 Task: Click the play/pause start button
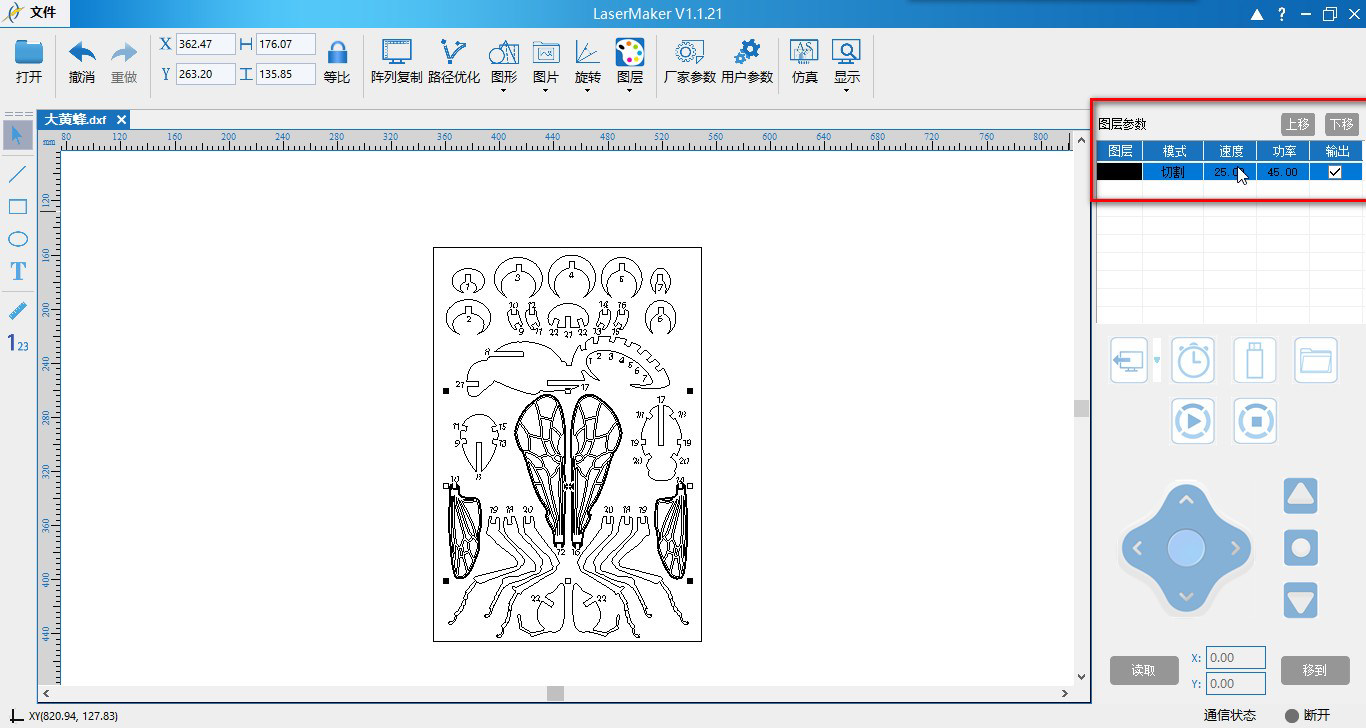tap(1193, 421)
